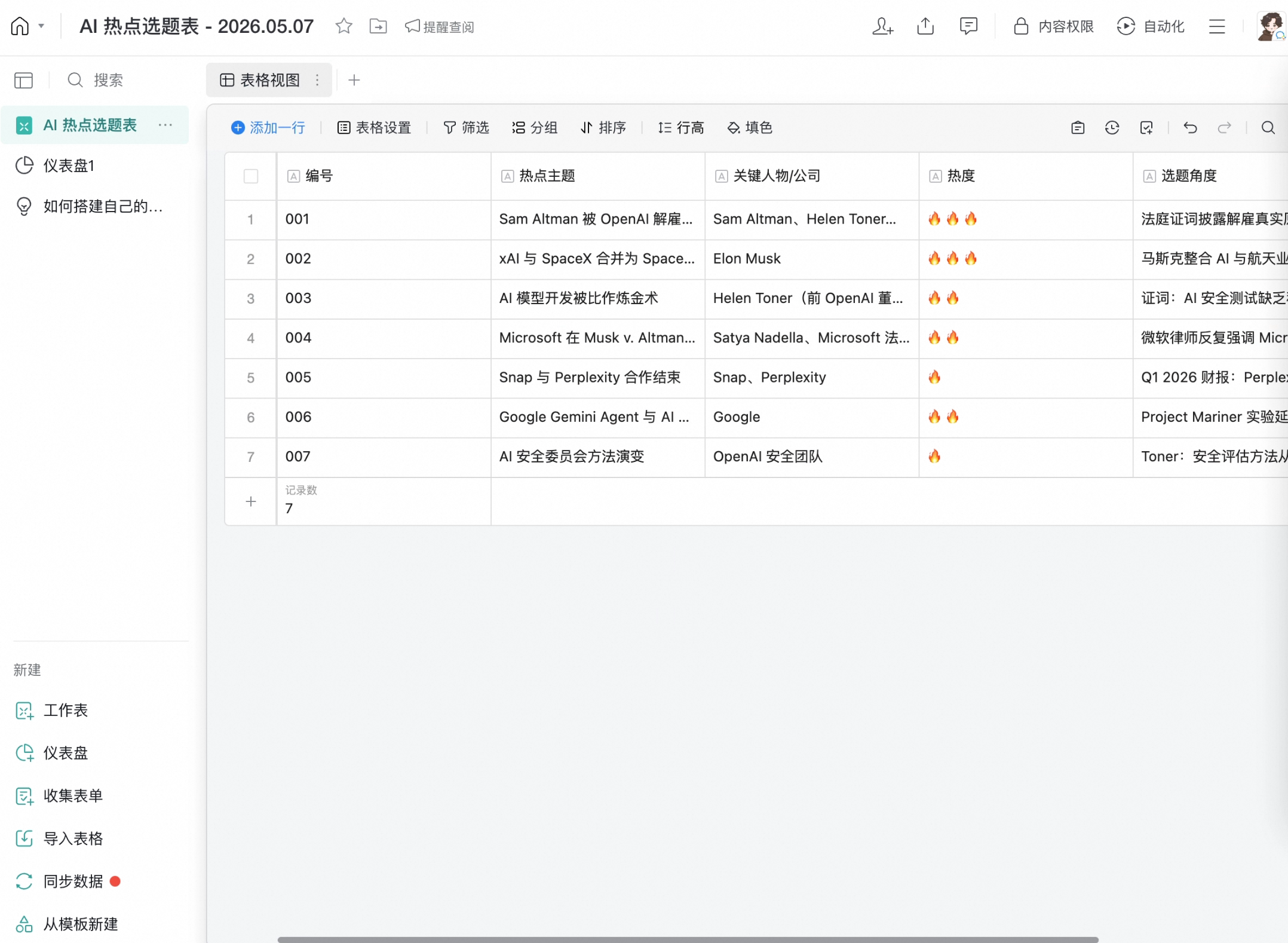Invite collaborators with add-person icon

coord(882,26)
